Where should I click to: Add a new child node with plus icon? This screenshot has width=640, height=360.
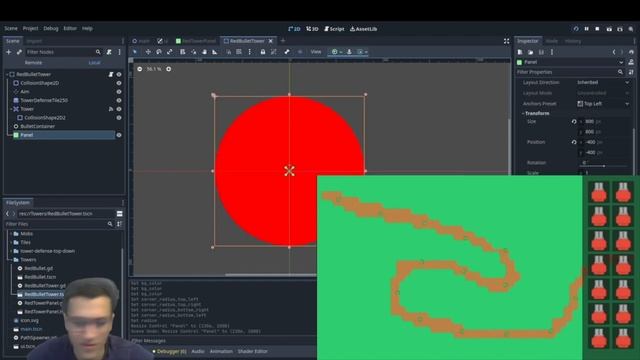(9, 52)
